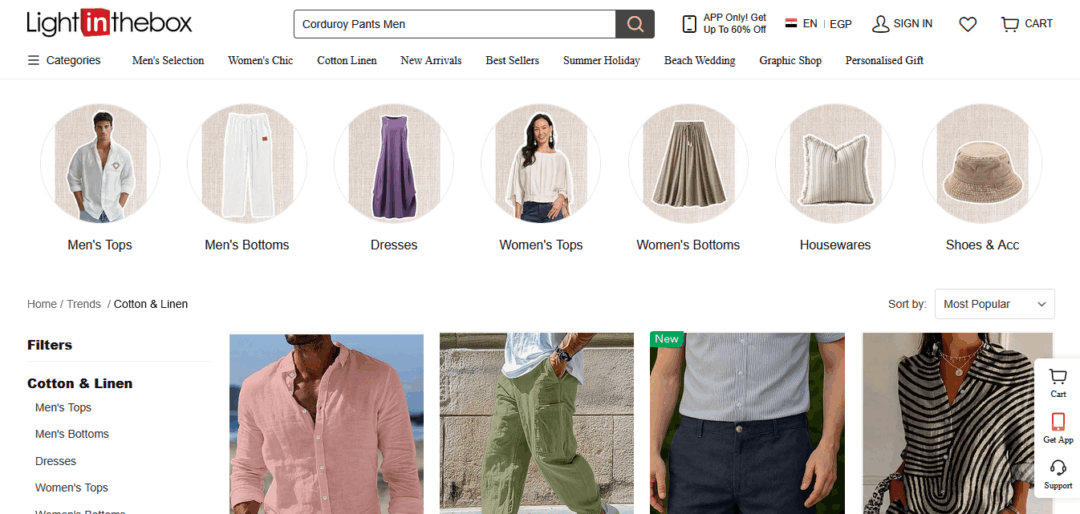Click the Sign In user icon

[880, 24]
